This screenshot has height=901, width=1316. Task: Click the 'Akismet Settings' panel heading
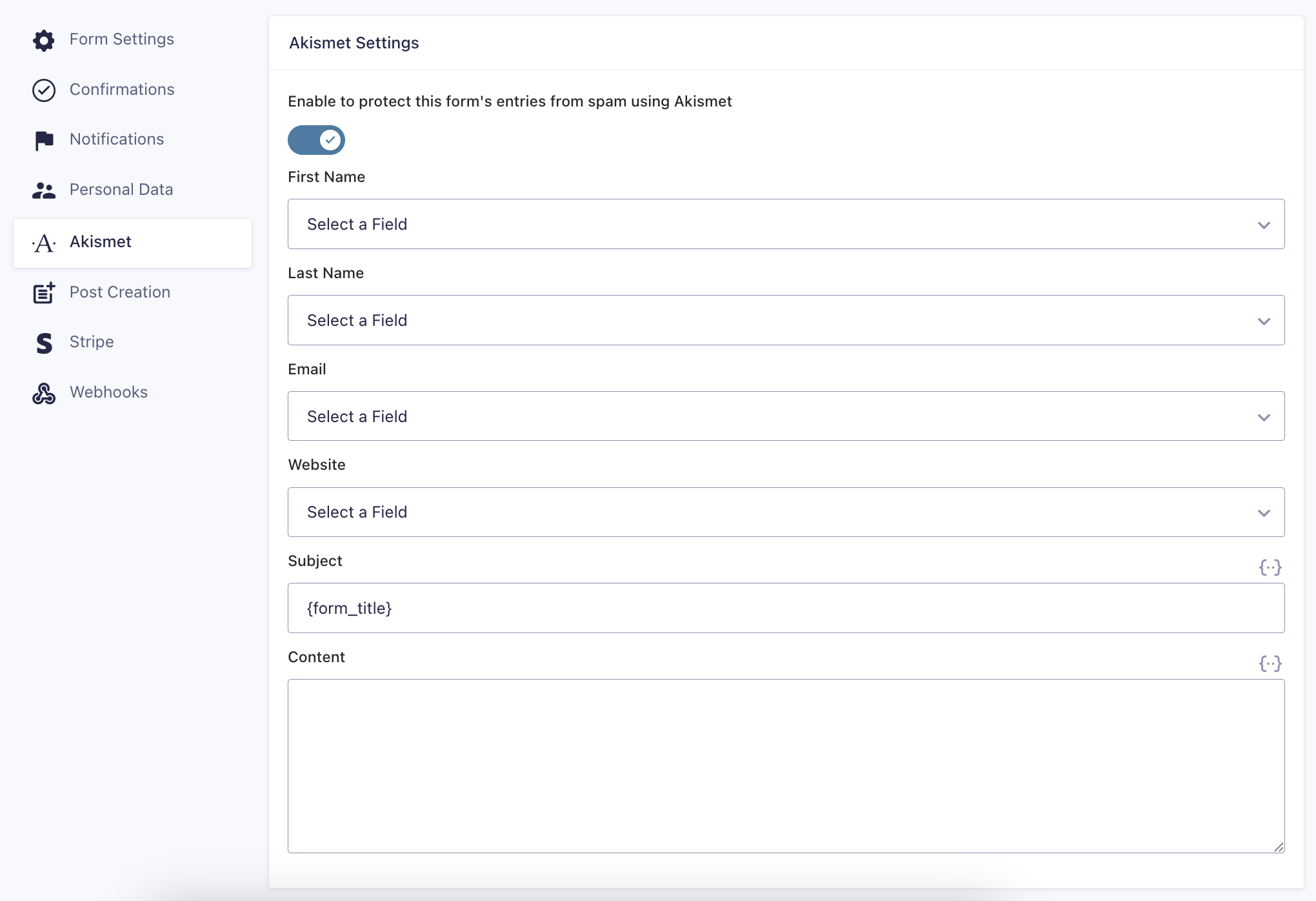(x=354, y=43)
